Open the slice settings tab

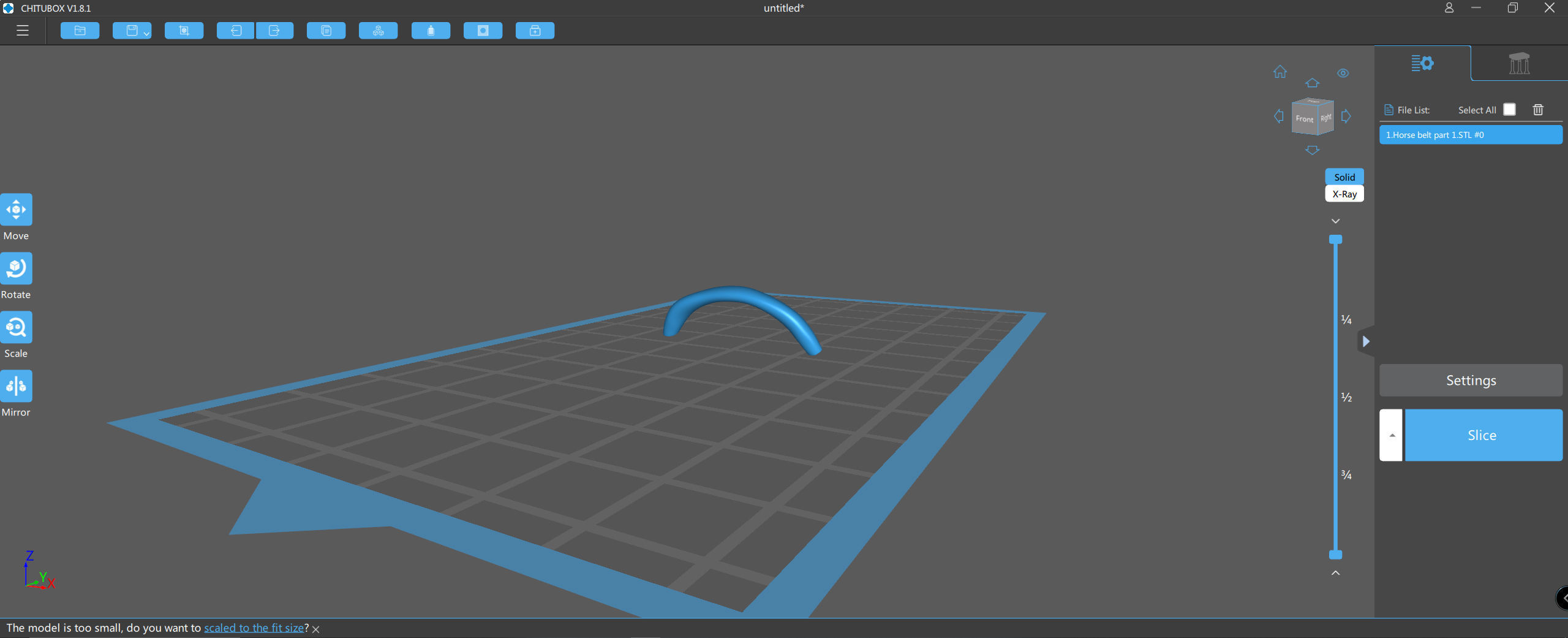coord(1422,63)
